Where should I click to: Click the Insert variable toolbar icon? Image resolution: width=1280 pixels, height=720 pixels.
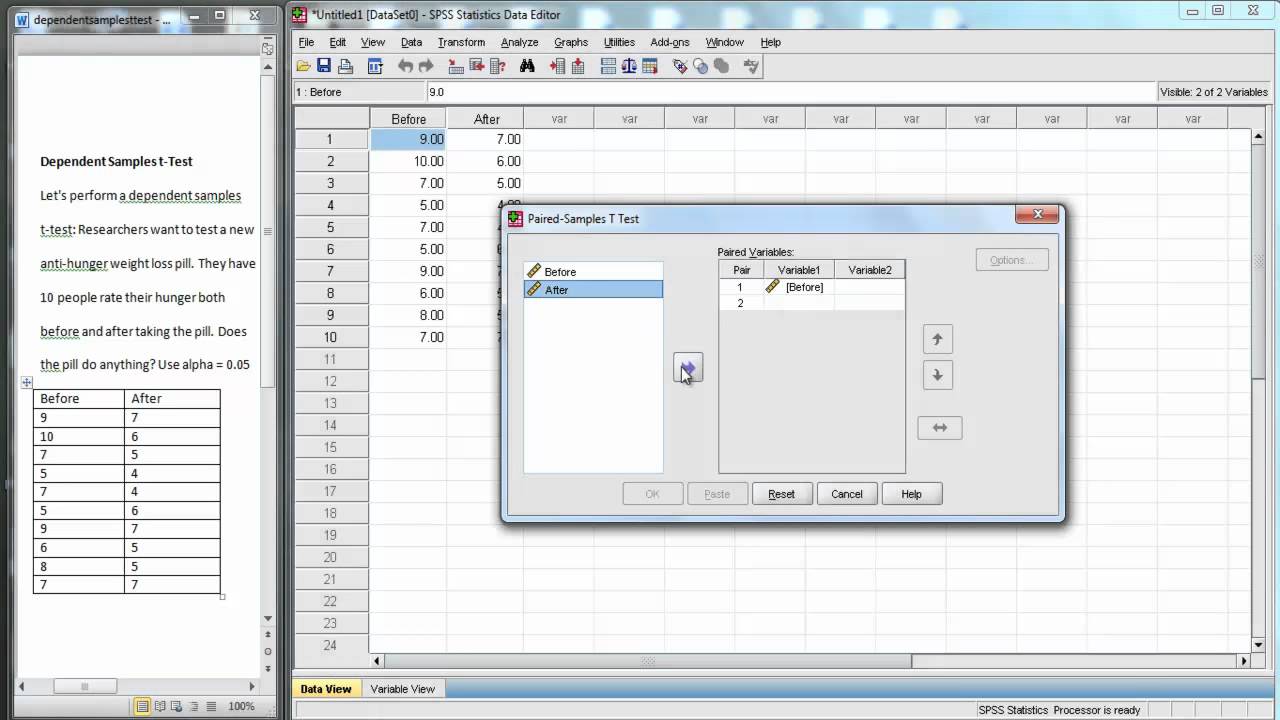[x=578, y=66]
